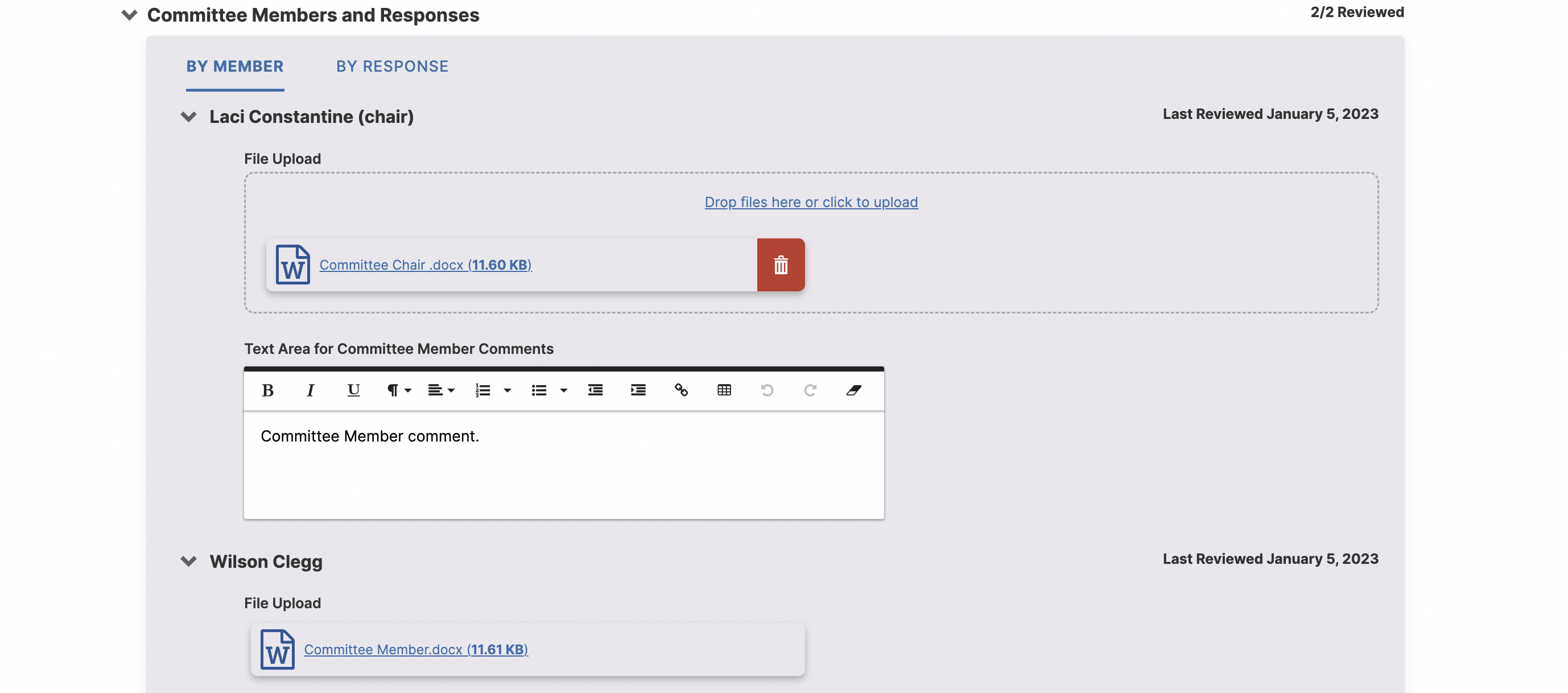Click the Laci Constantine (chair) heading
Image resolution: width=1568 pixels, height=693 pixels.
pos(312,116)
